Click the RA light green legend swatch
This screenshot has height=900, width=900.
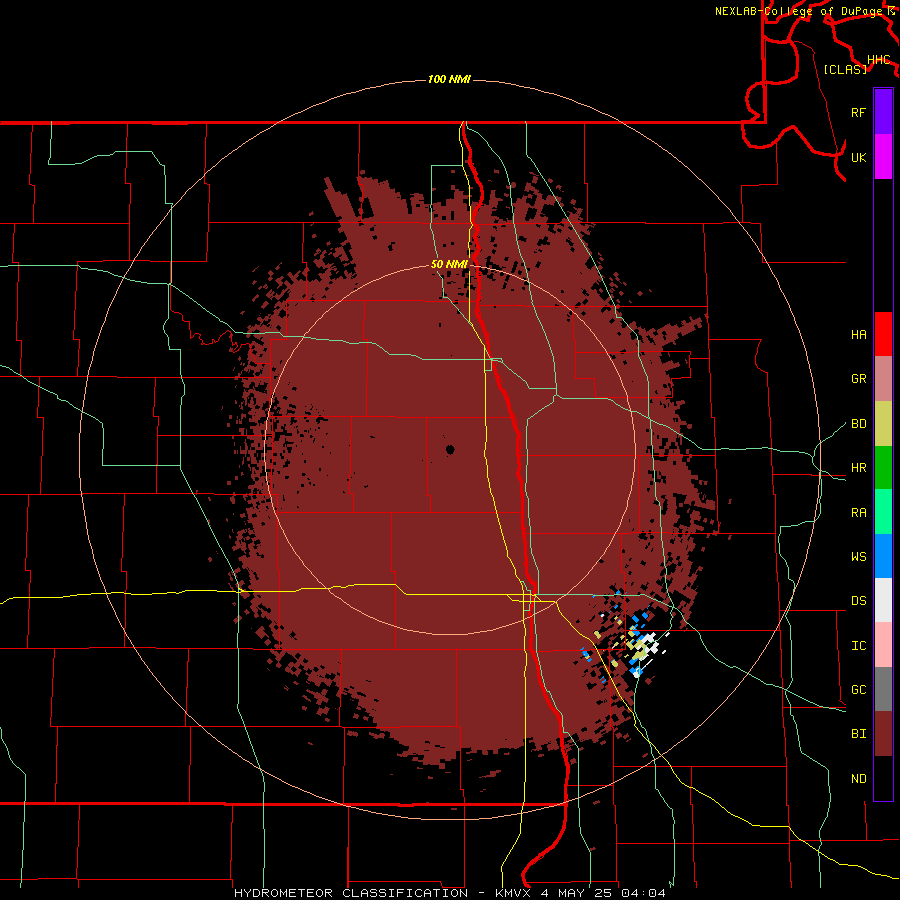click(883, 512)
